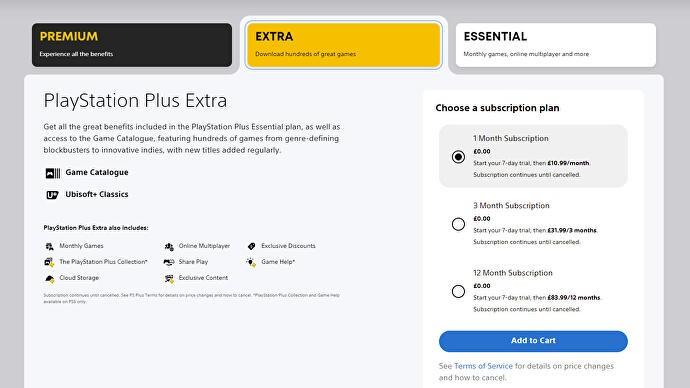Click the PlayStation Plus Collection icon
Viewport: 690px width, 388px height.
pyautogui.click(x=49, y=262)
